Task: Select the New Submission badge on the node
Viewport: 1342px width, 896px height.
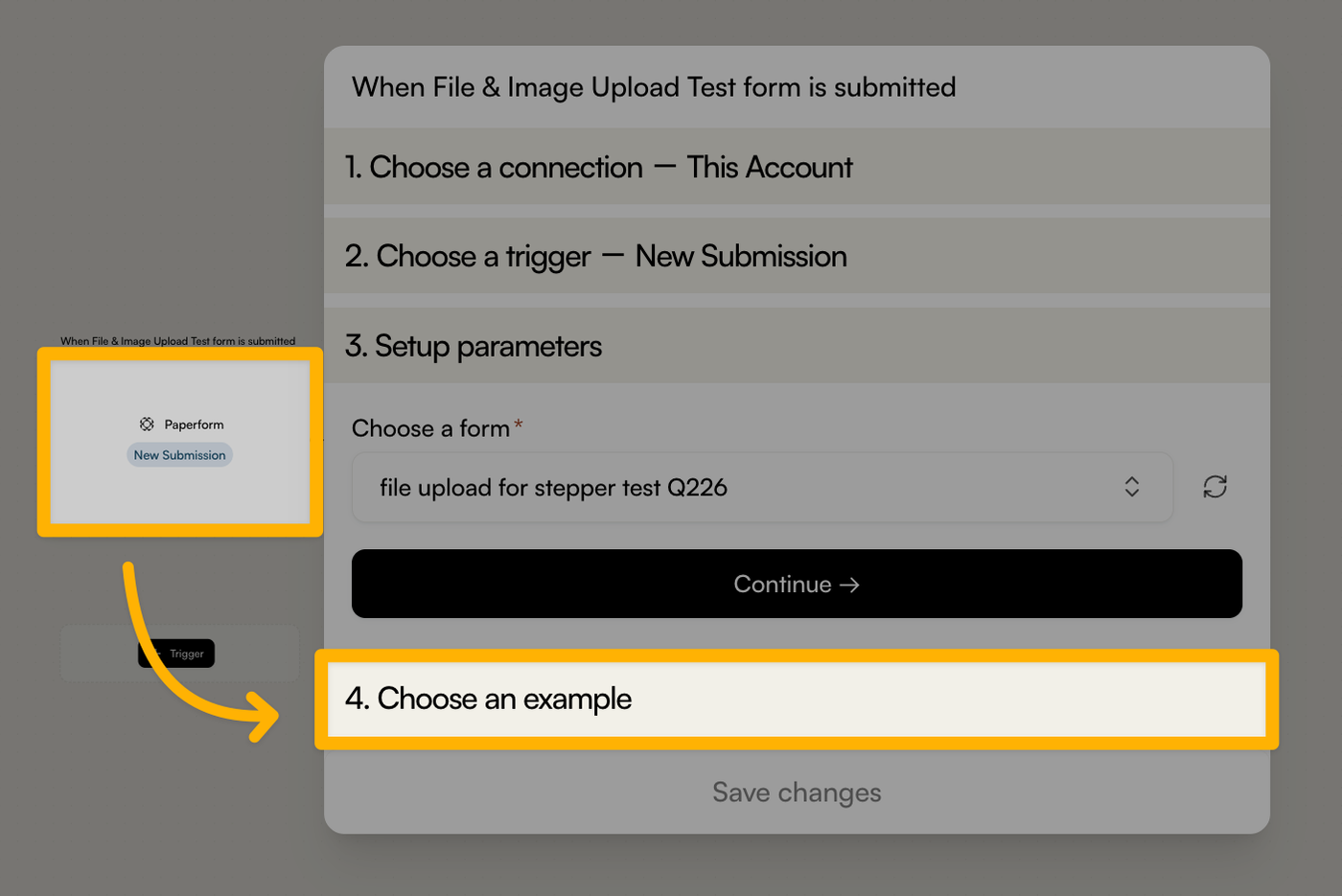Action: [x=179, y=455]
